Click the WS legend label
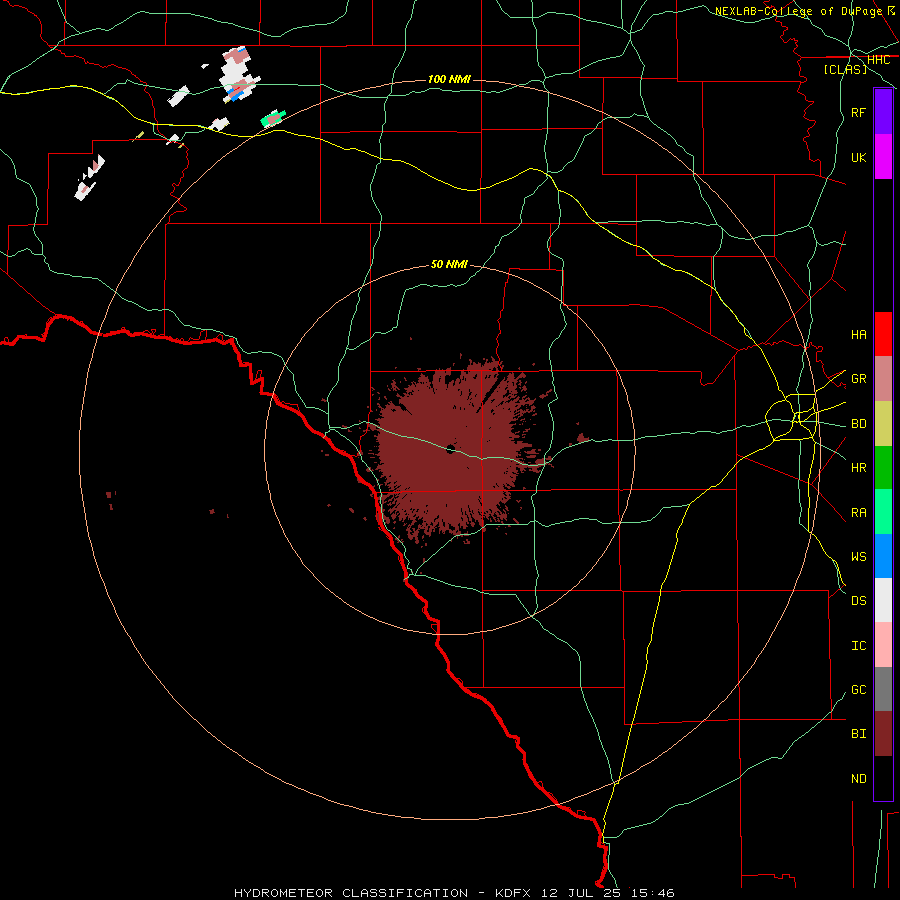The height and width of the screenshot is (900, 900). pos(859,556)
